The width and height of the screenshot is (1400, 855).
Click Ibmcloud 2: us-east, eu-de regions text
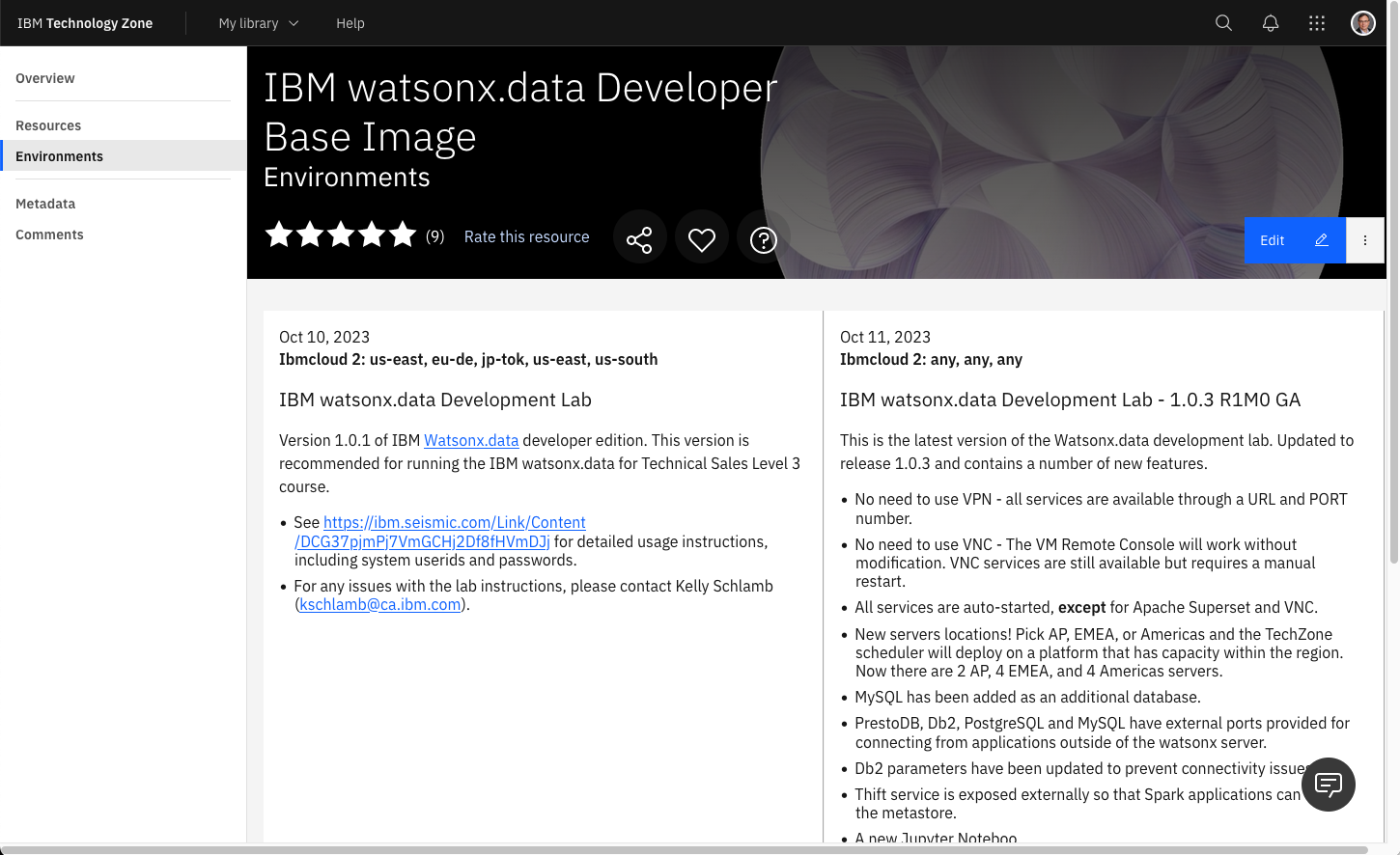468,359
